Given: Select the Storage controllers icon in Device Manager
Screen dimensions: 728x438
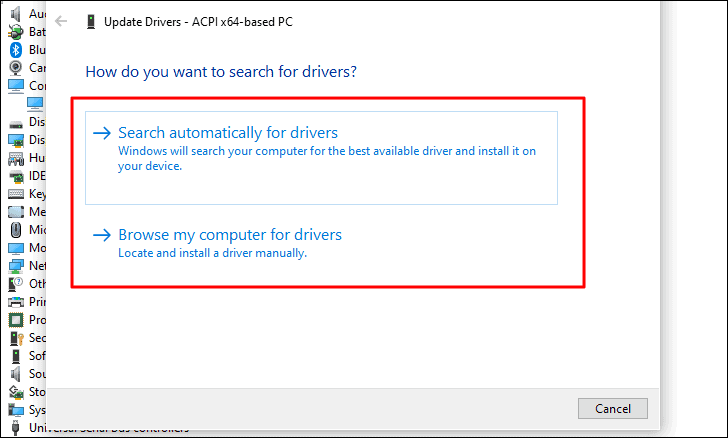Looking at the screenshot, I should pos(16,392).
